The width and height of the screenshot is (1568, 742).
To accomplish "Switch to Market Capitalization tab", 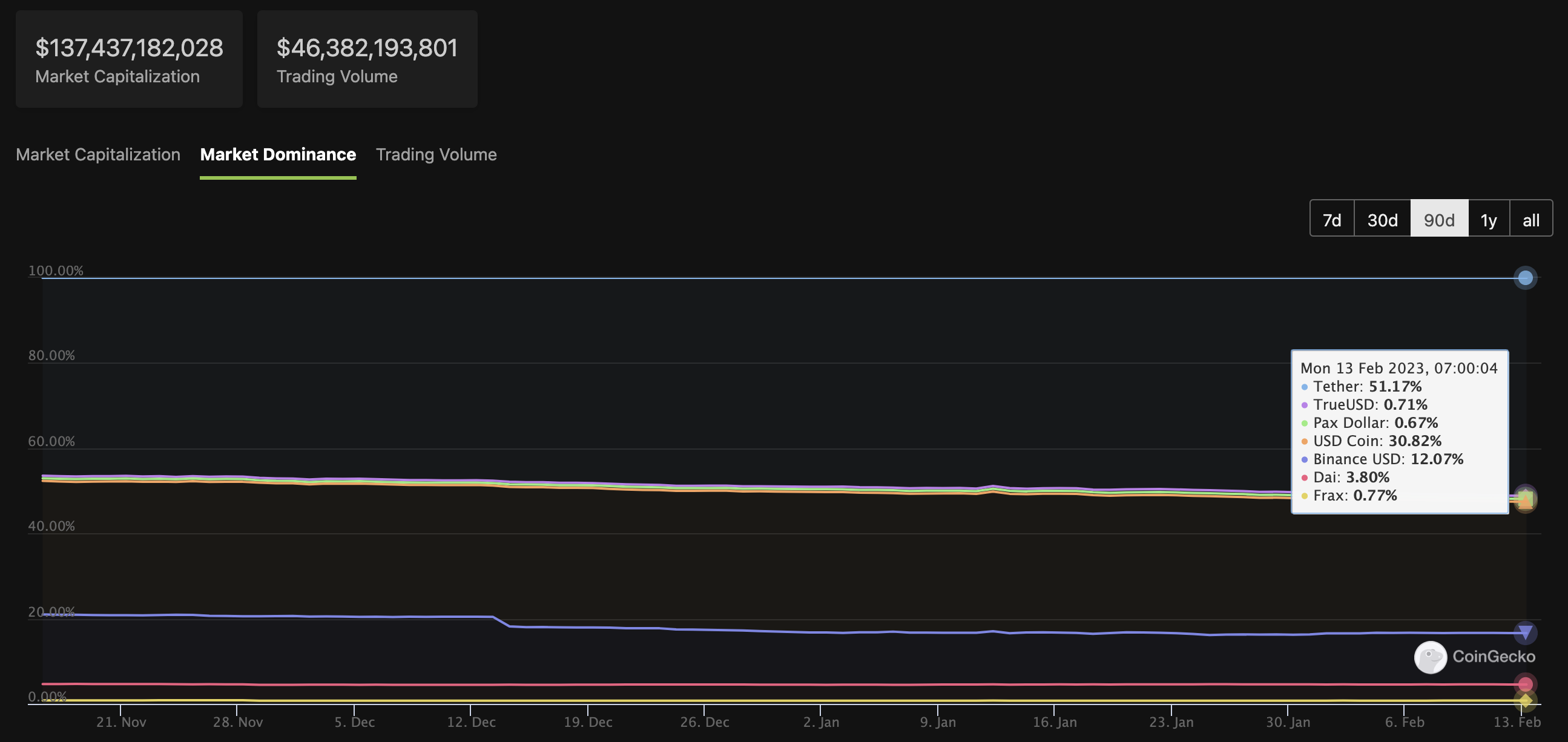I will click(x=98, y=154).
